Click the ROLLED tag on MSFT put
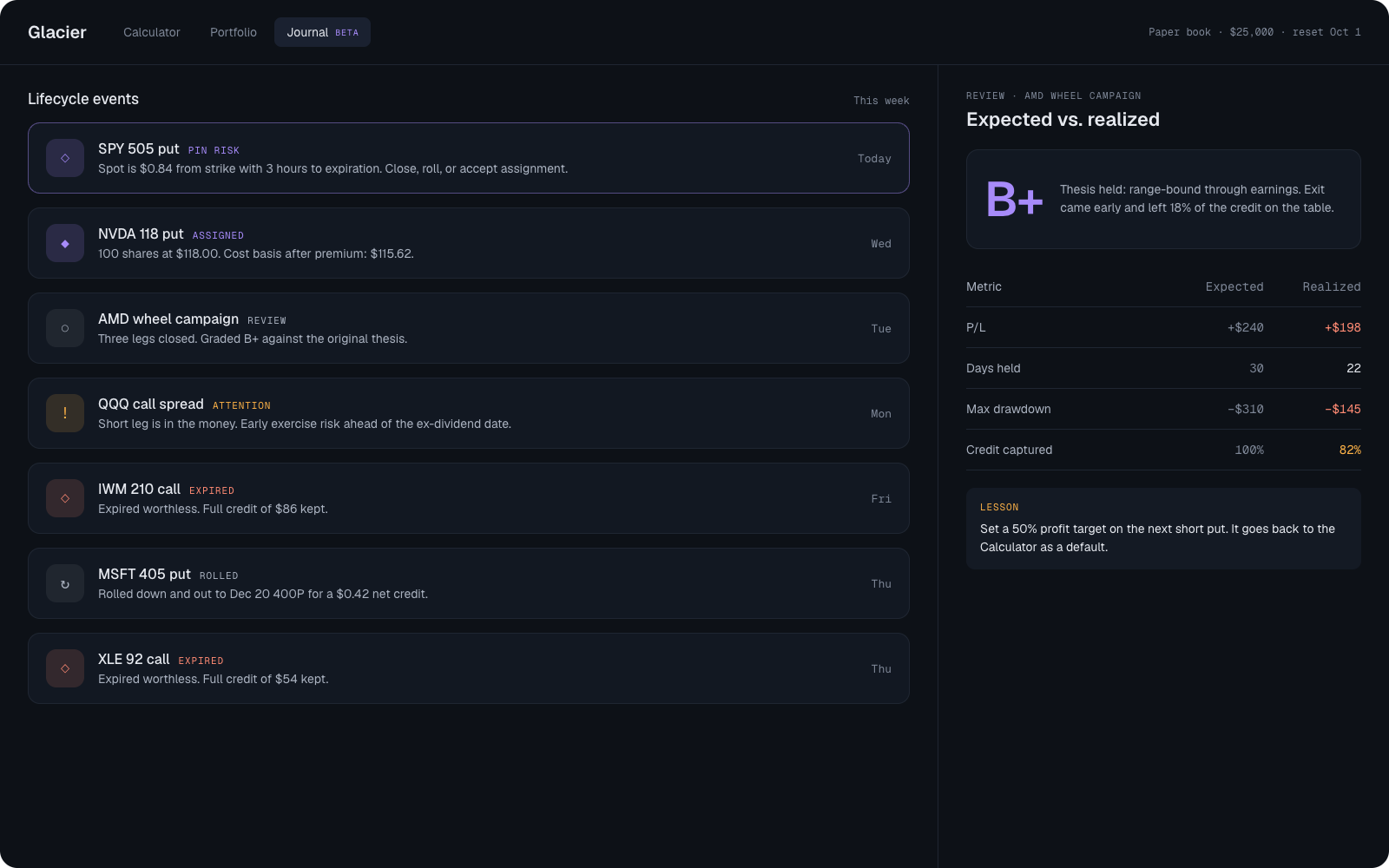Viewport: 1389px width, 868px height. [x=219, y=575]
